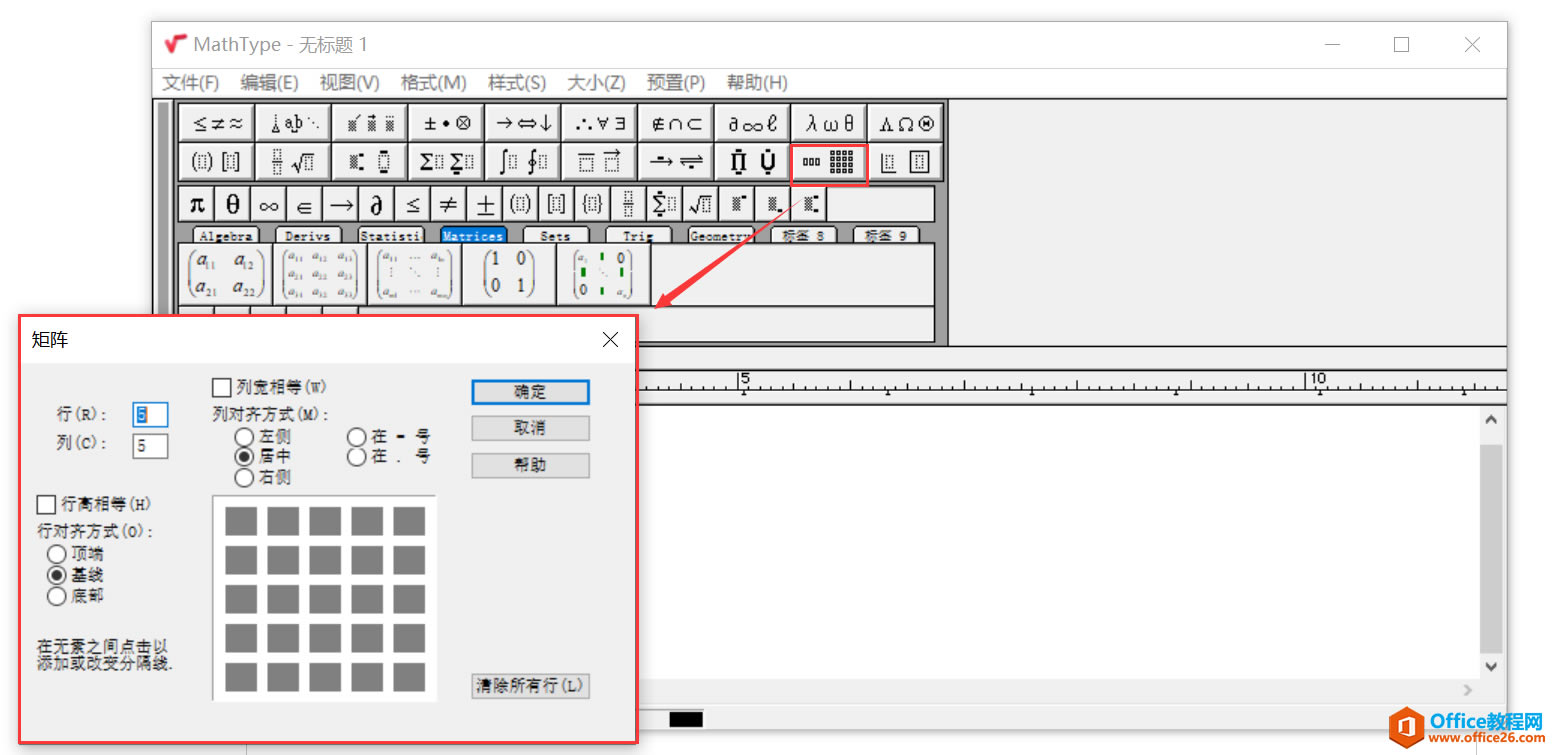Open the embellishments palette
The image size is (1552, 755).
[370, 123]
